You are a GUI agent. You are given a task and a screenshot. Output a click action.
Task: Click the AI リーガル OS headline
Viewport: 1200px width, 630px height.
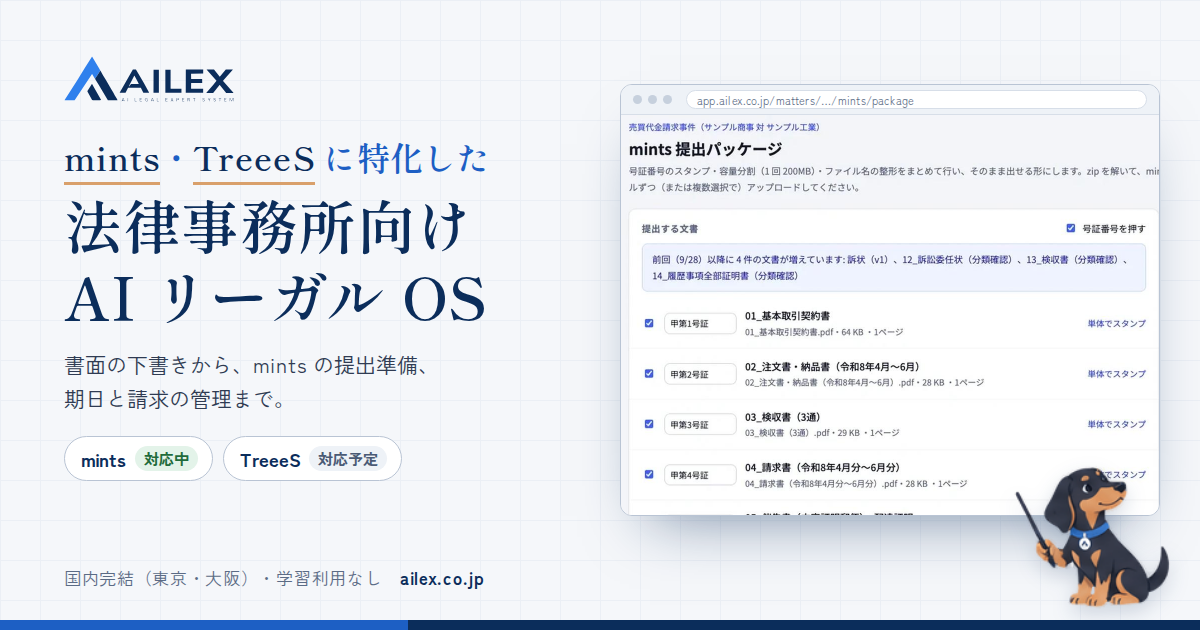click(x=275, y=298)
